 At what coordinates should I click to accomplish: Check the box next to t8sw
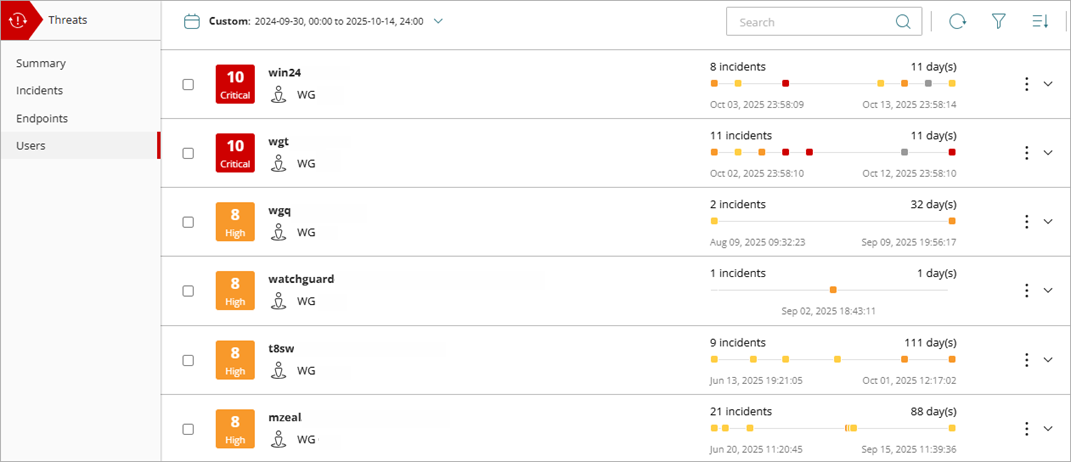(x=188, y=360)
